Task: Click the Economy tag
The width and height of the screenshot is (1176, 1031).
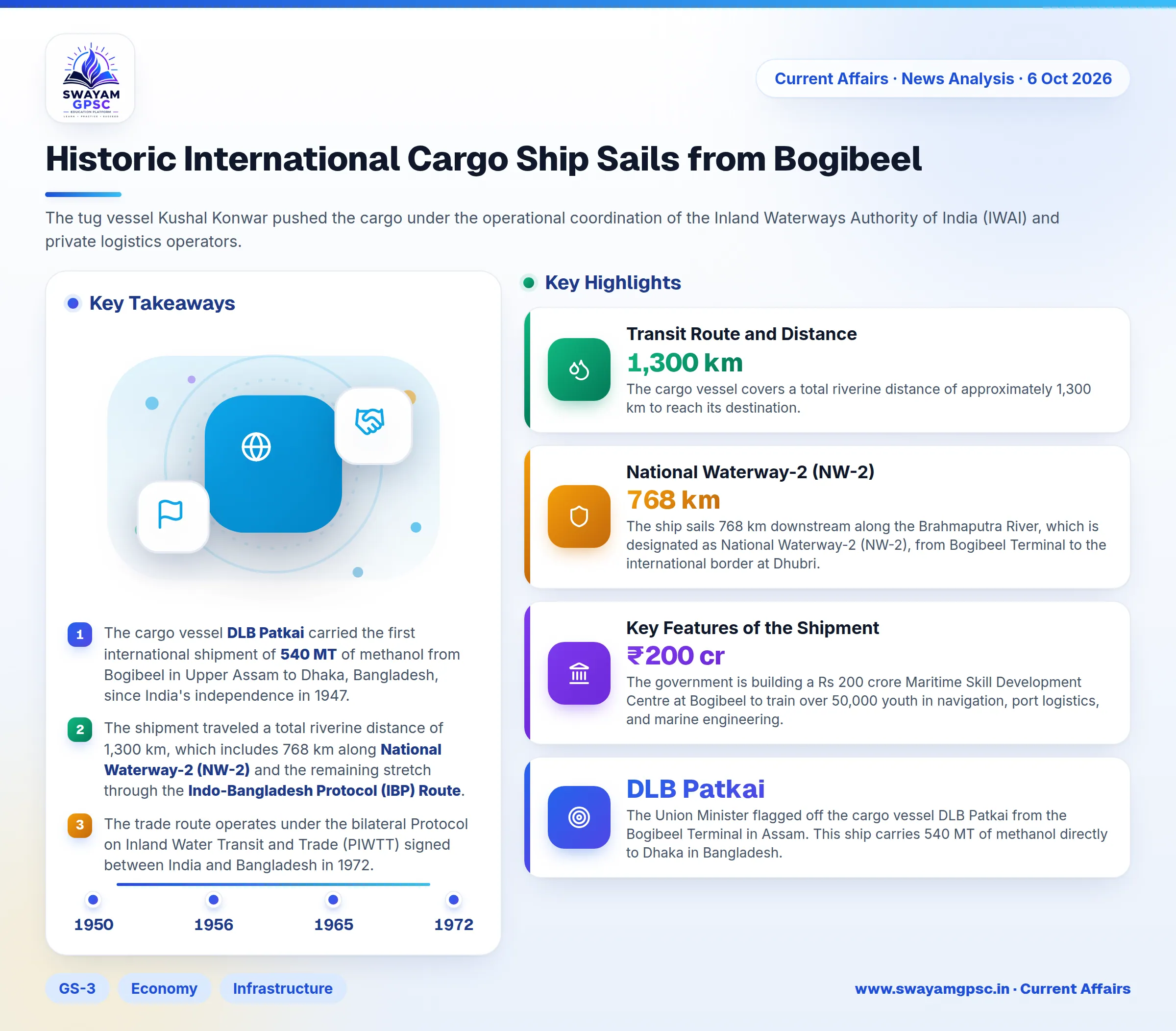Action: pyautogui.click(x=164, y=988)
